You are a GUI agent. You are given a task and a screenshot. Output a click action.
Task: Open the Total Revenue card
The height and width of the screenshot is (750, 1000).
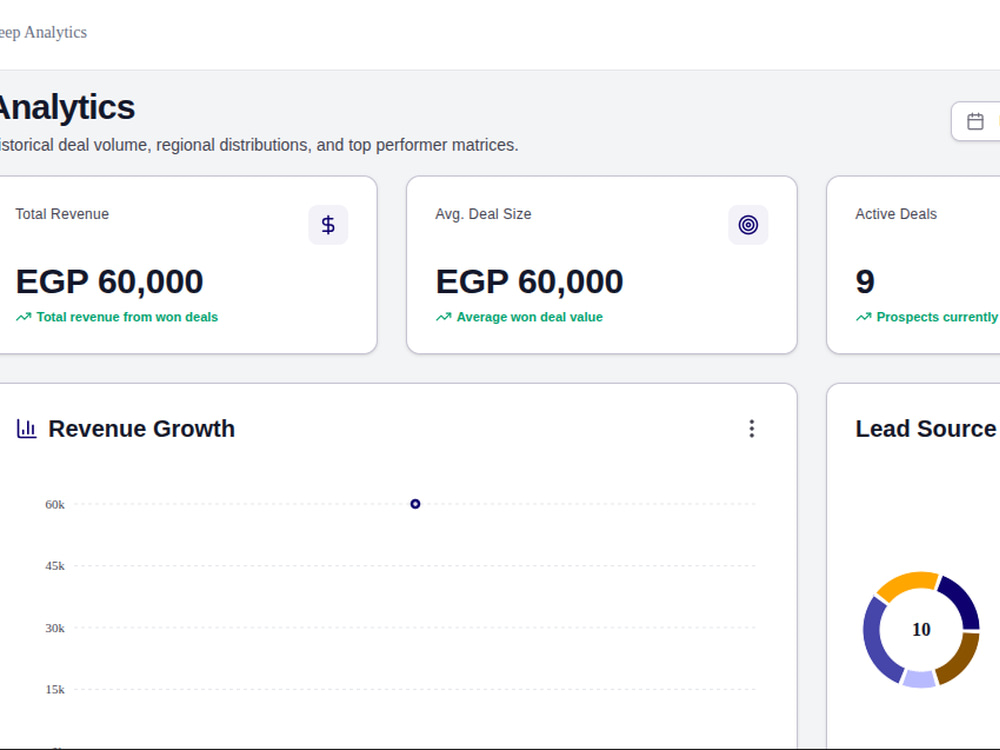(187, 265)
